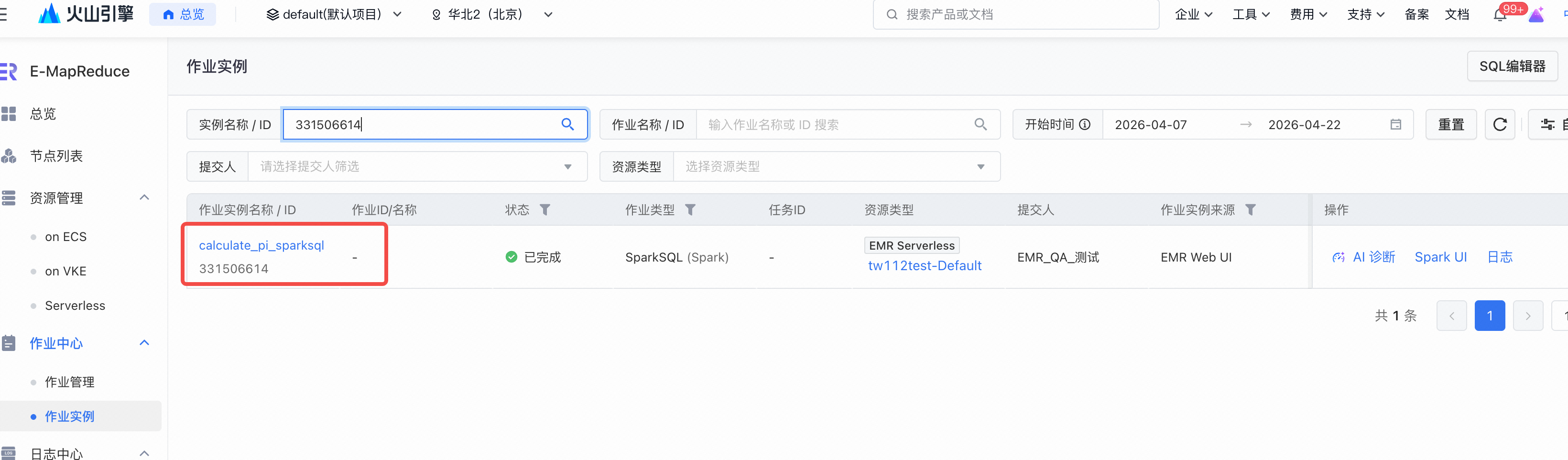
Task: Select 节点列表 in the sidebar
Action: click(56, 156)
